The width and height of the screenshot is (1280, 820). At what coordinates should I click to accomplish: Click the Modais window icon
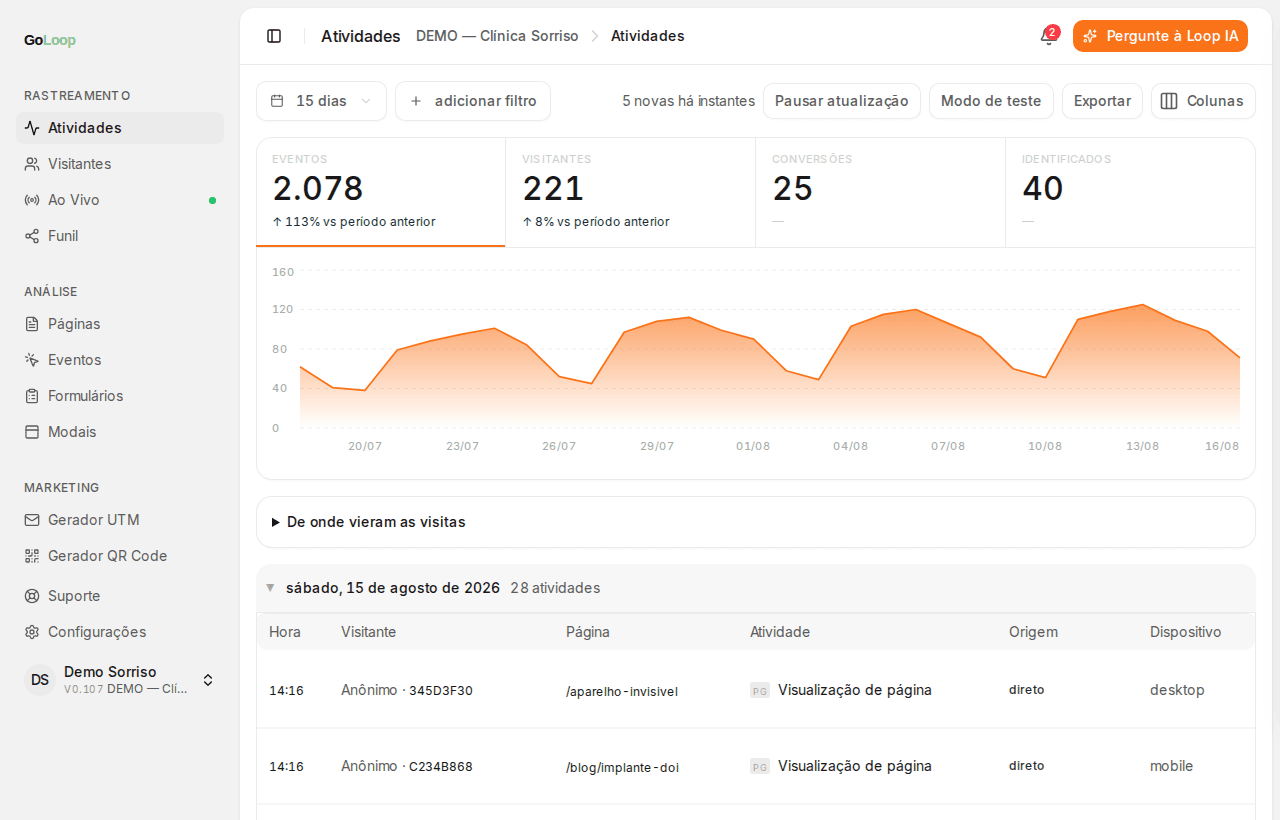[32, 432]
